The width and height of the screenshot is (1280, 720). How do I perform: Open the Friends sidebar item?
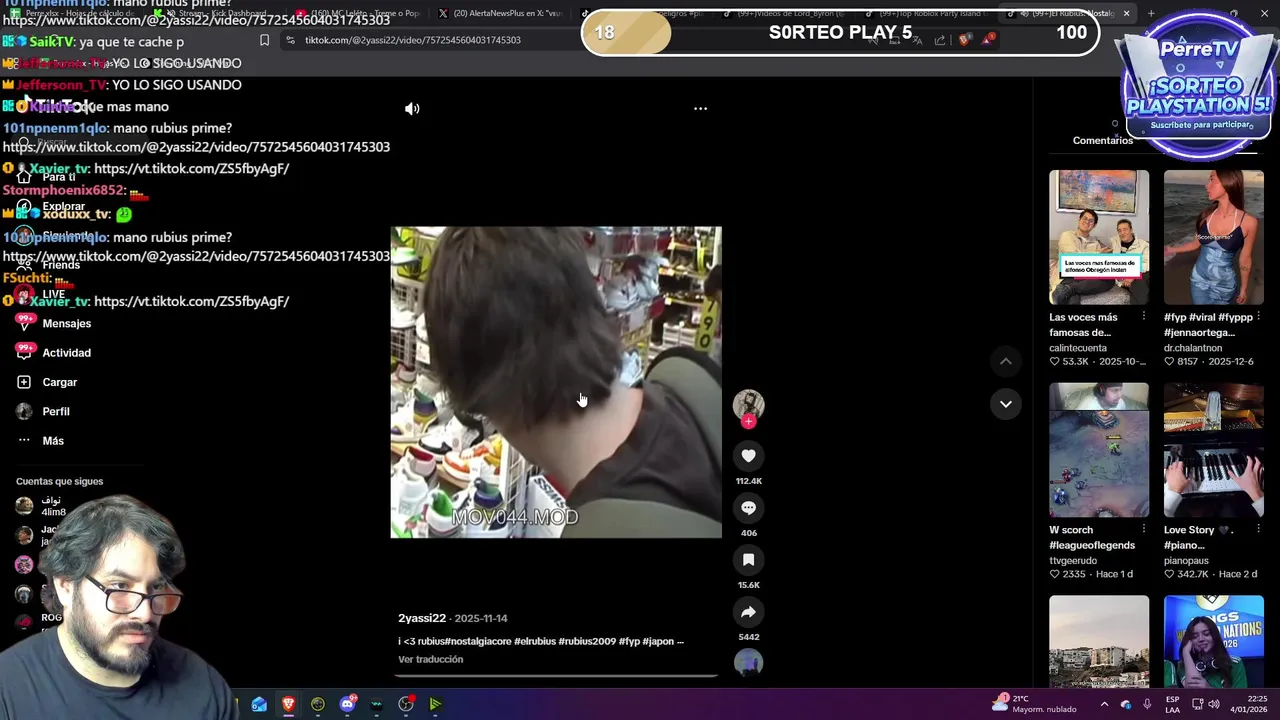pyautogui.click(x=47, y=265)
